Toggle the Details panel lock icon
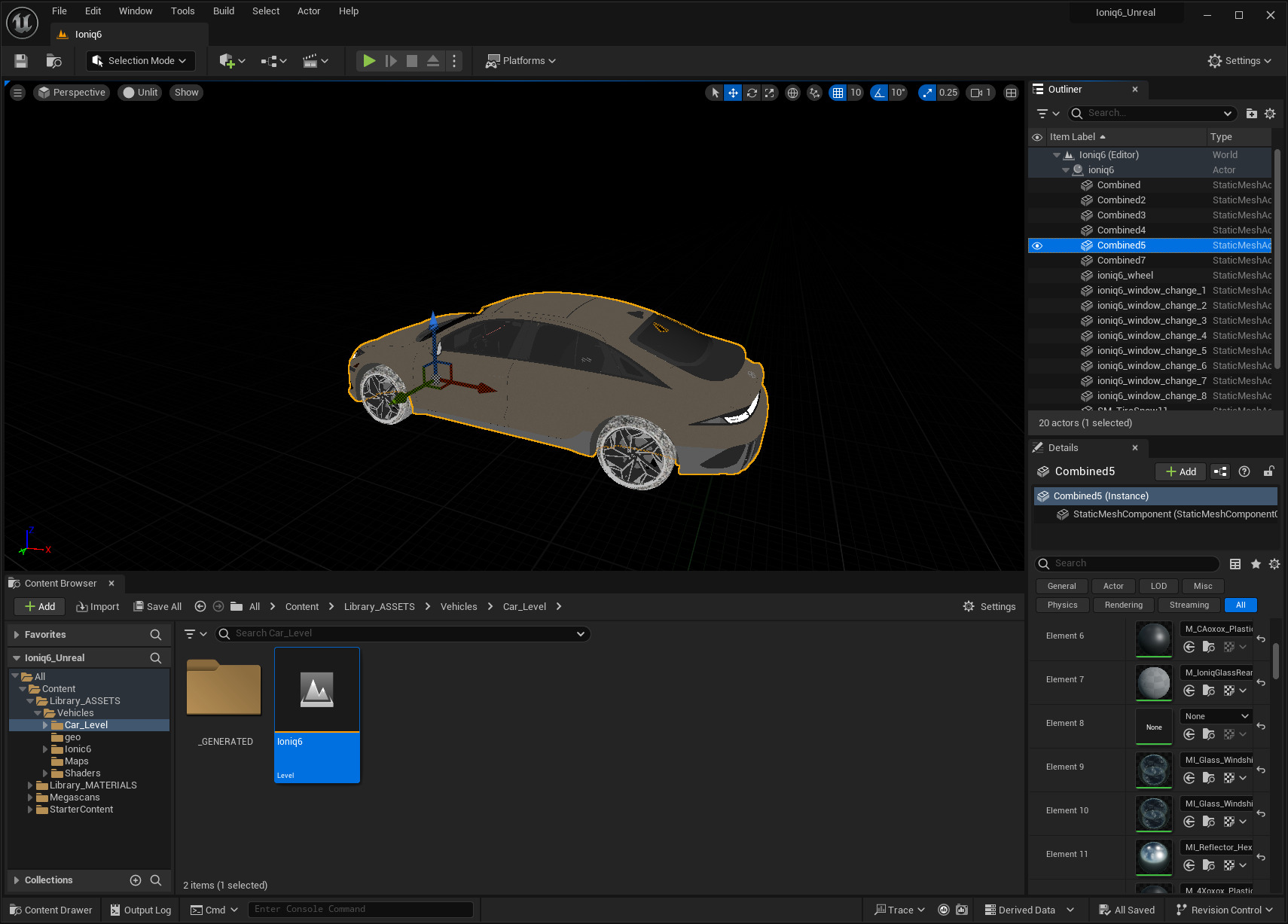The image size is (1288, 924). (1269, 471)
